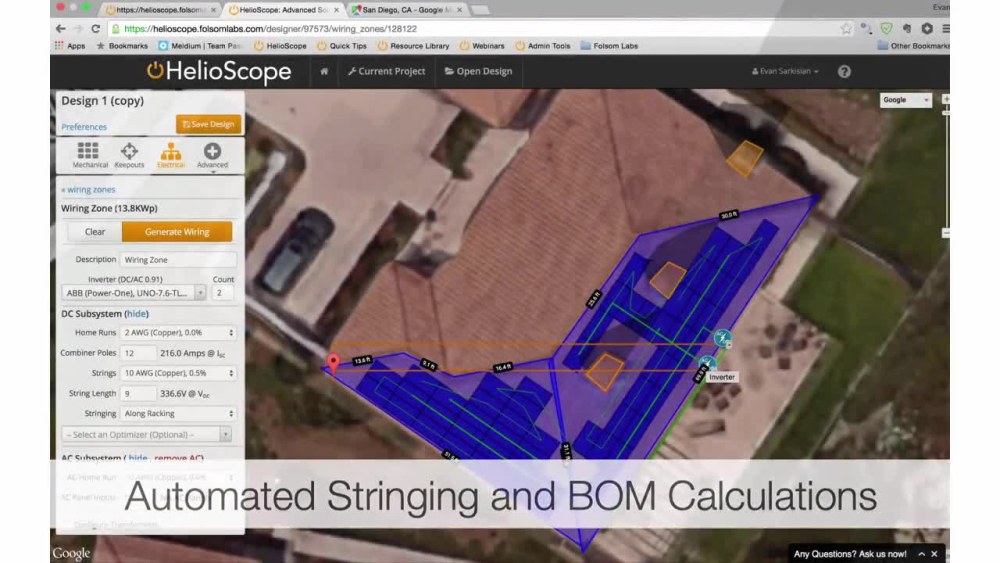Viewport: 1000px width, 563px height.
Task: Open the Advanced tool menu
Action: pyautogui.click(x=212, y=155)
